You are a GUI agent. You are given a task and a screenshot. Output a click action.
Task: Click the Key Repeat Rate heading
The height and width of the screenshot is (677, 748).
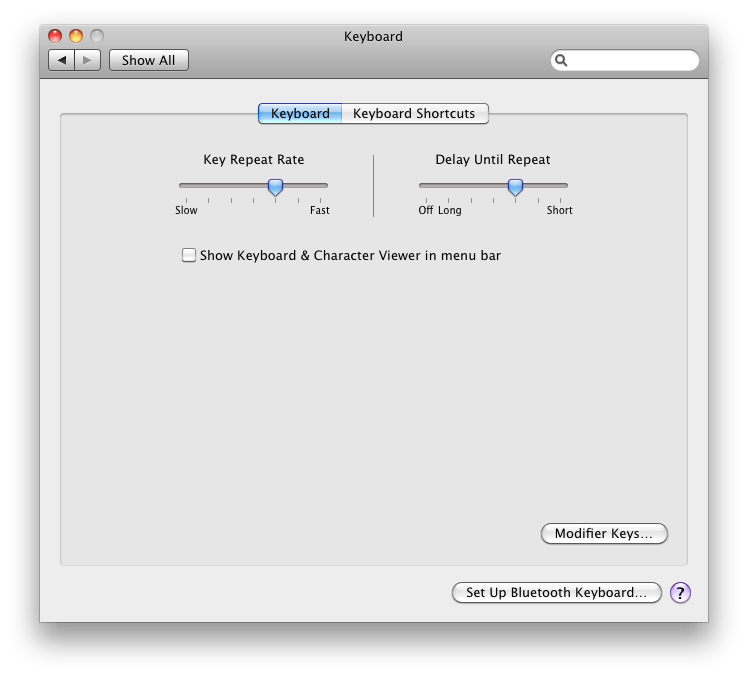(x=254, y=159)
